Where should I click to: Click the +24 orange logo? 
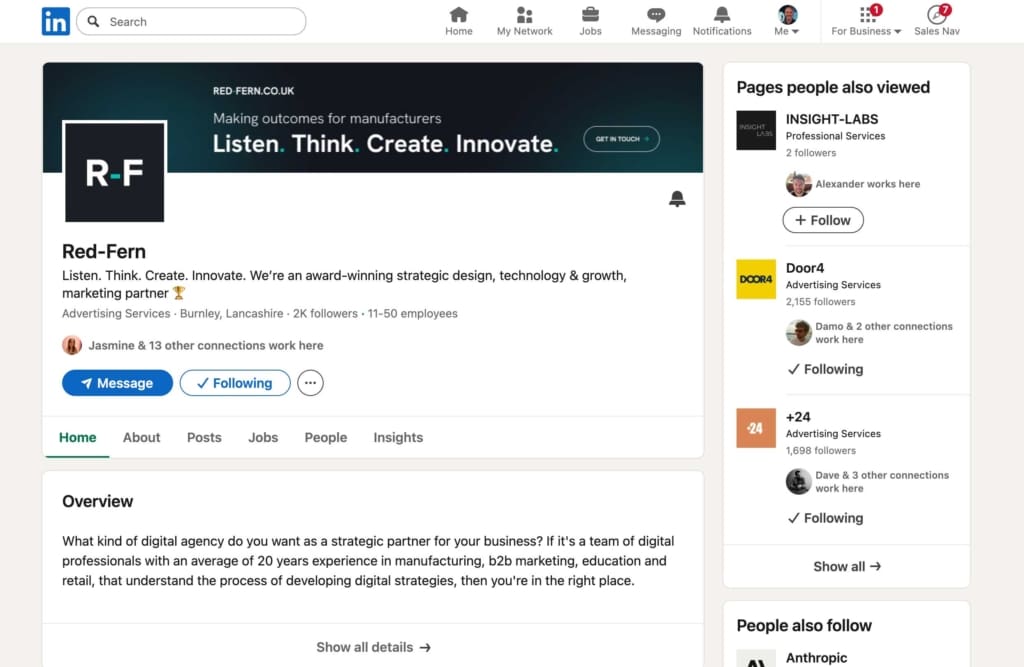tap(756, 428)
